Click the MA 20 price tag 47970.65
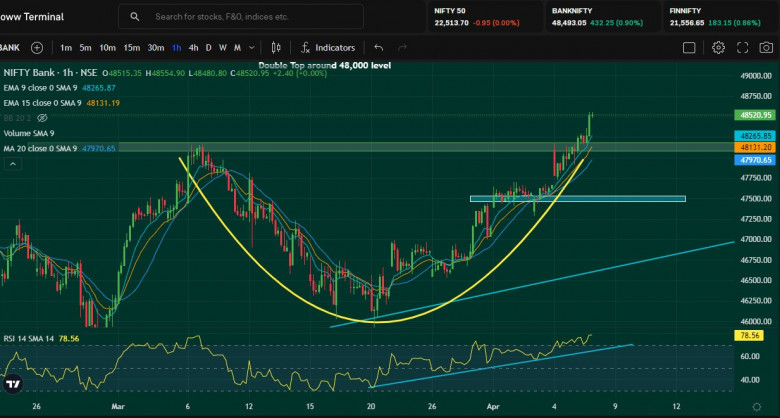Image resolution: width=780 pixels, height=418 pixels. pyautogui.click(x=756, y=160)
